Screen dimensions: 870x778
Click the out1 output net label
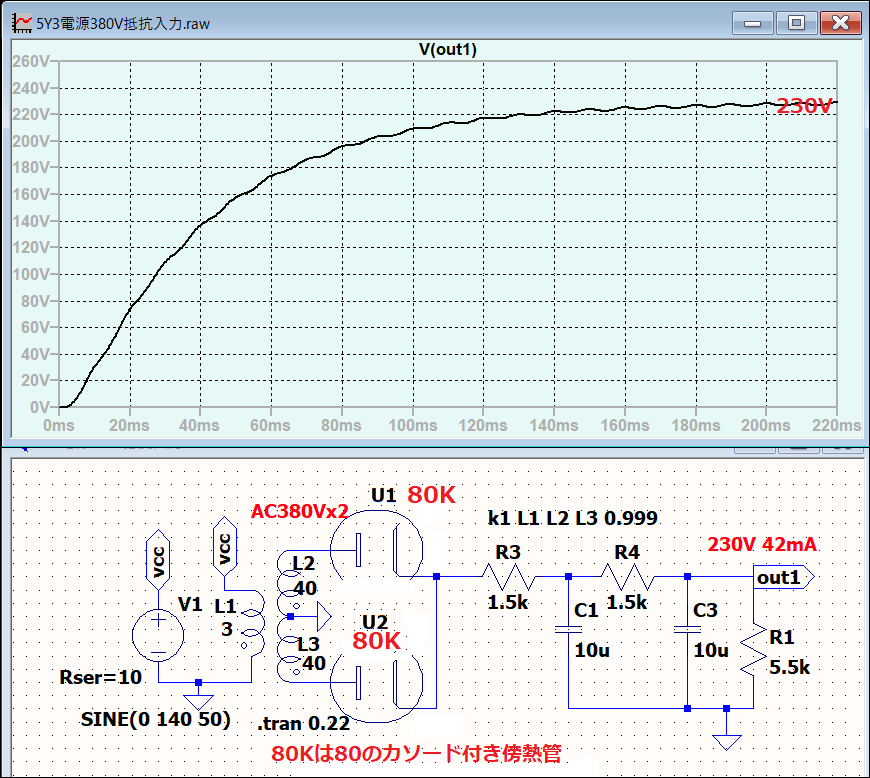tap(783, 577)
